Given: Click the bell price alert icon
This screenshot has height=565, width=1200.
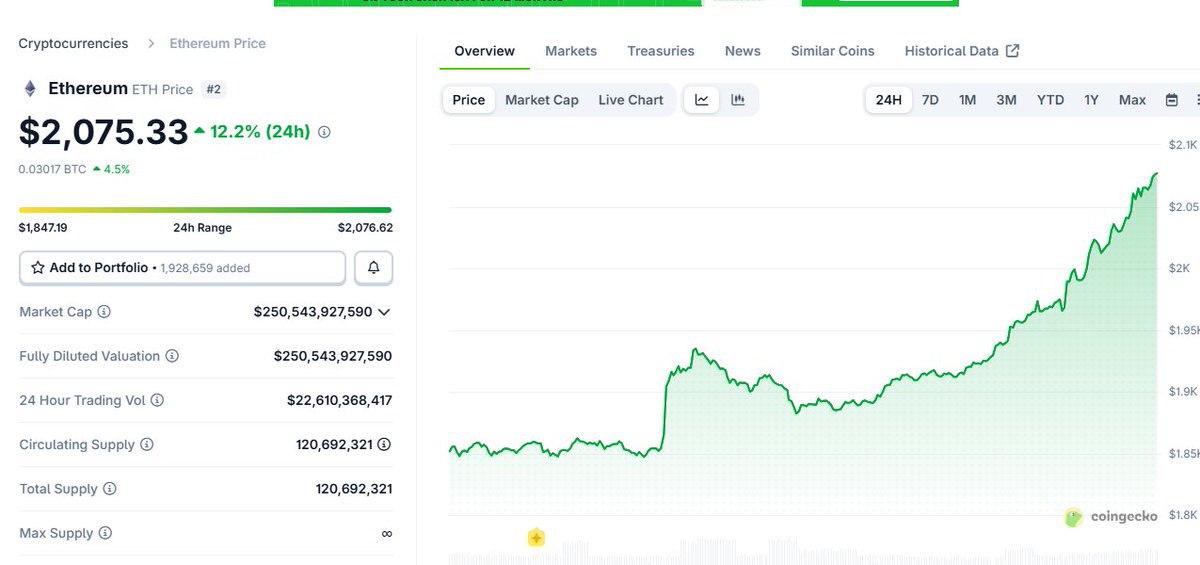Looking at the screenshot, I should pos(373,268).
